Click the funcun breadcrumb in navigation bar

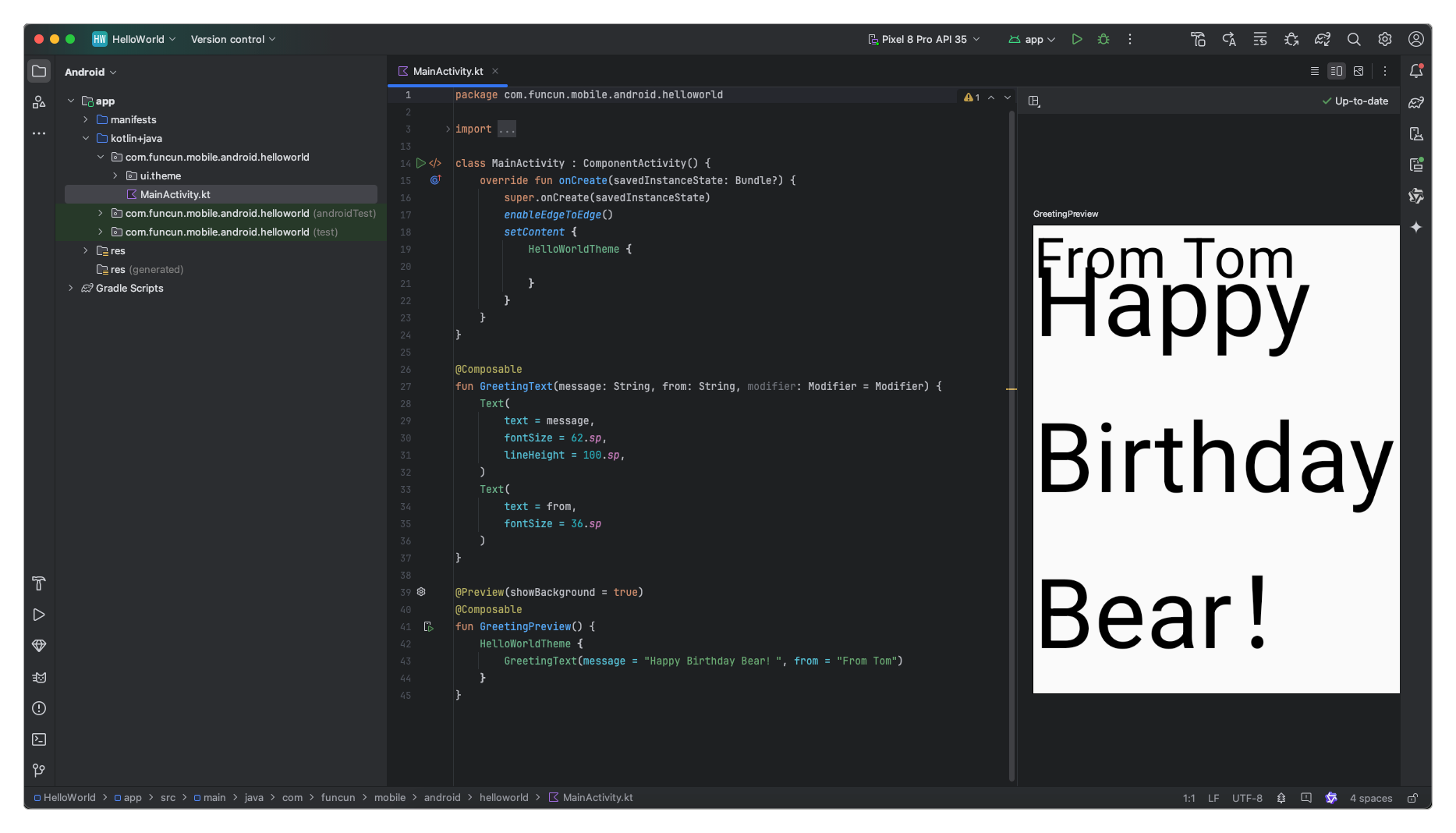(x=338, y=797)
